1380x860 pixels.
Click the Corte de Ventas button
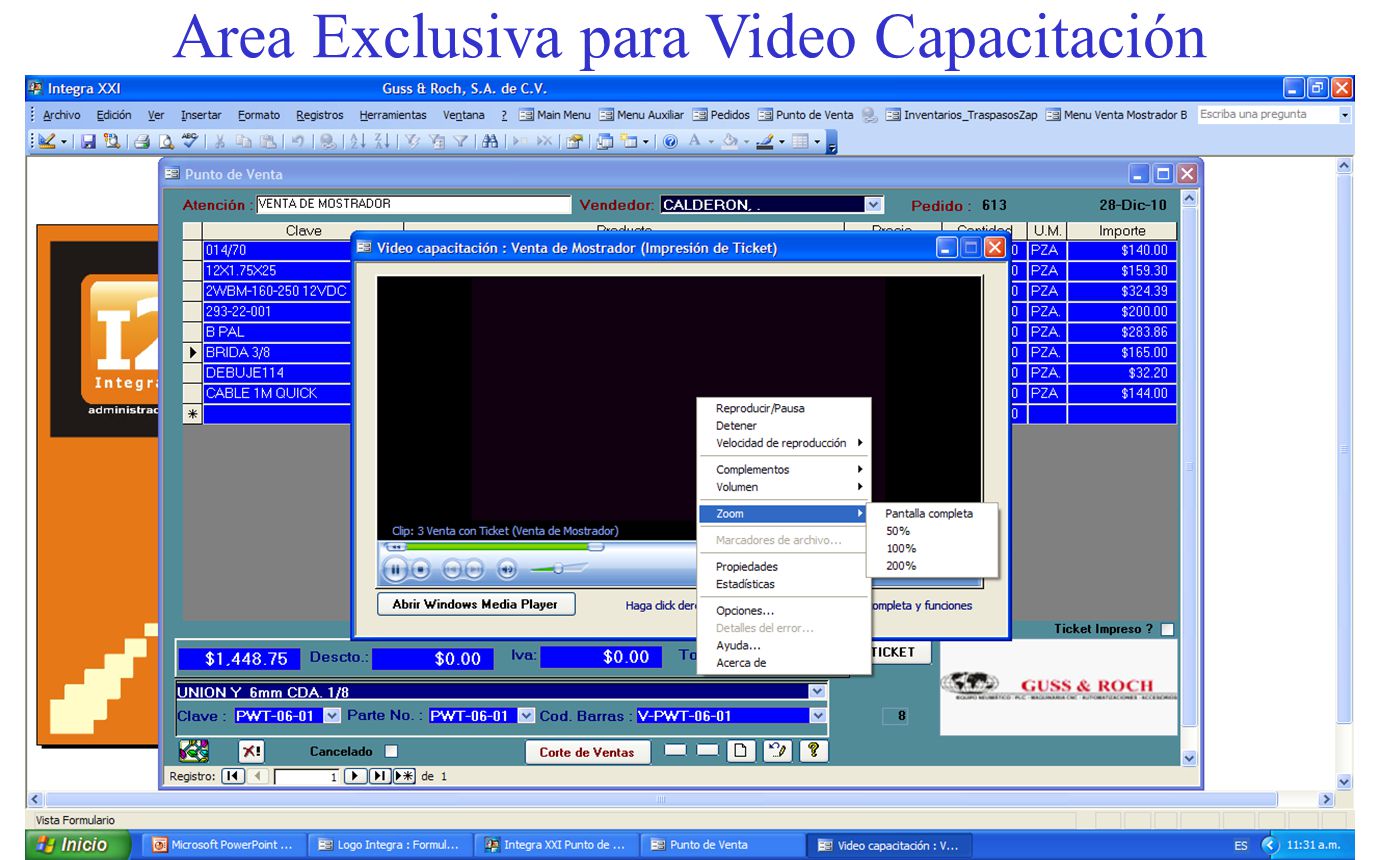tap(587, 752)
